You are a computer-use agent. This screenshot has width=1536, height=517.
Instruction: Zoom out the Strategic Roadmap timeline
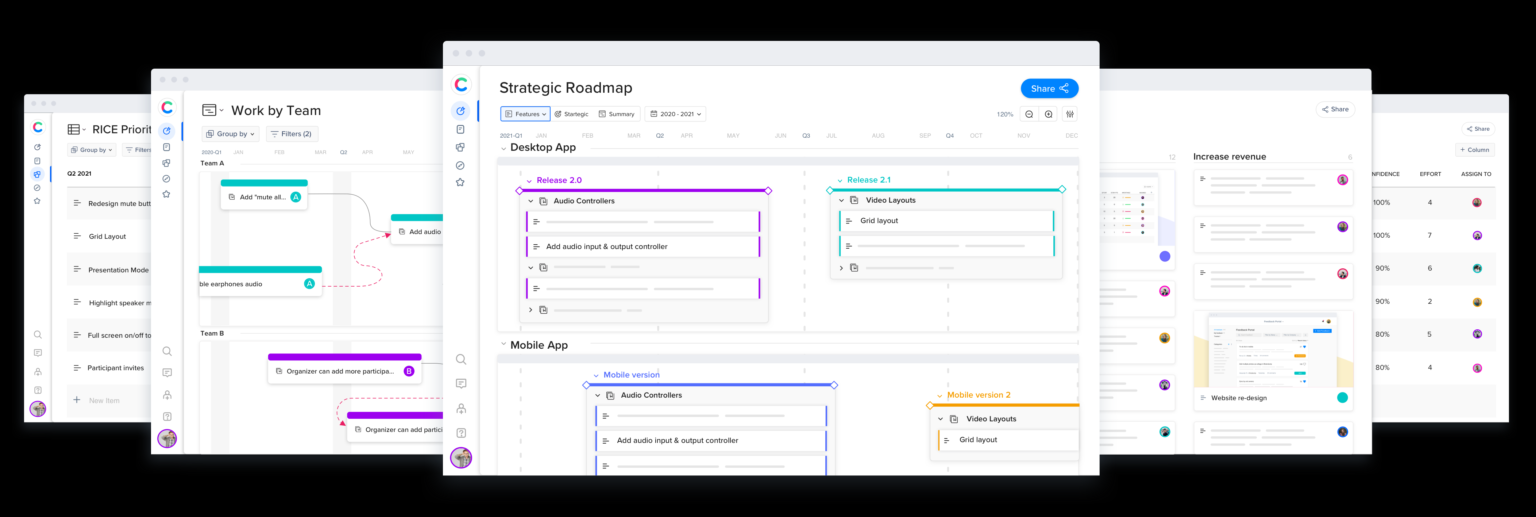(1029, 114)
